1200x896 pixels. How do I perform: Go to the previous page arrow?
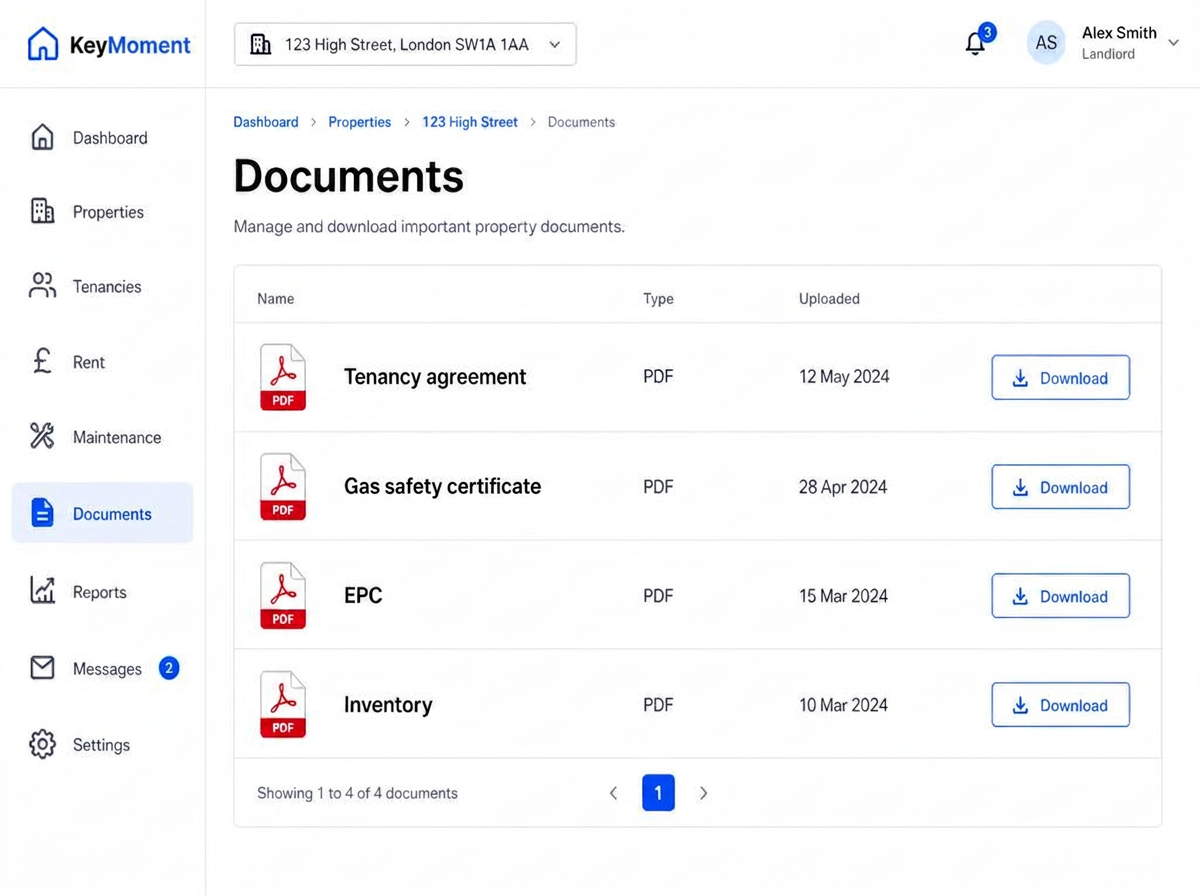[613, 793]
